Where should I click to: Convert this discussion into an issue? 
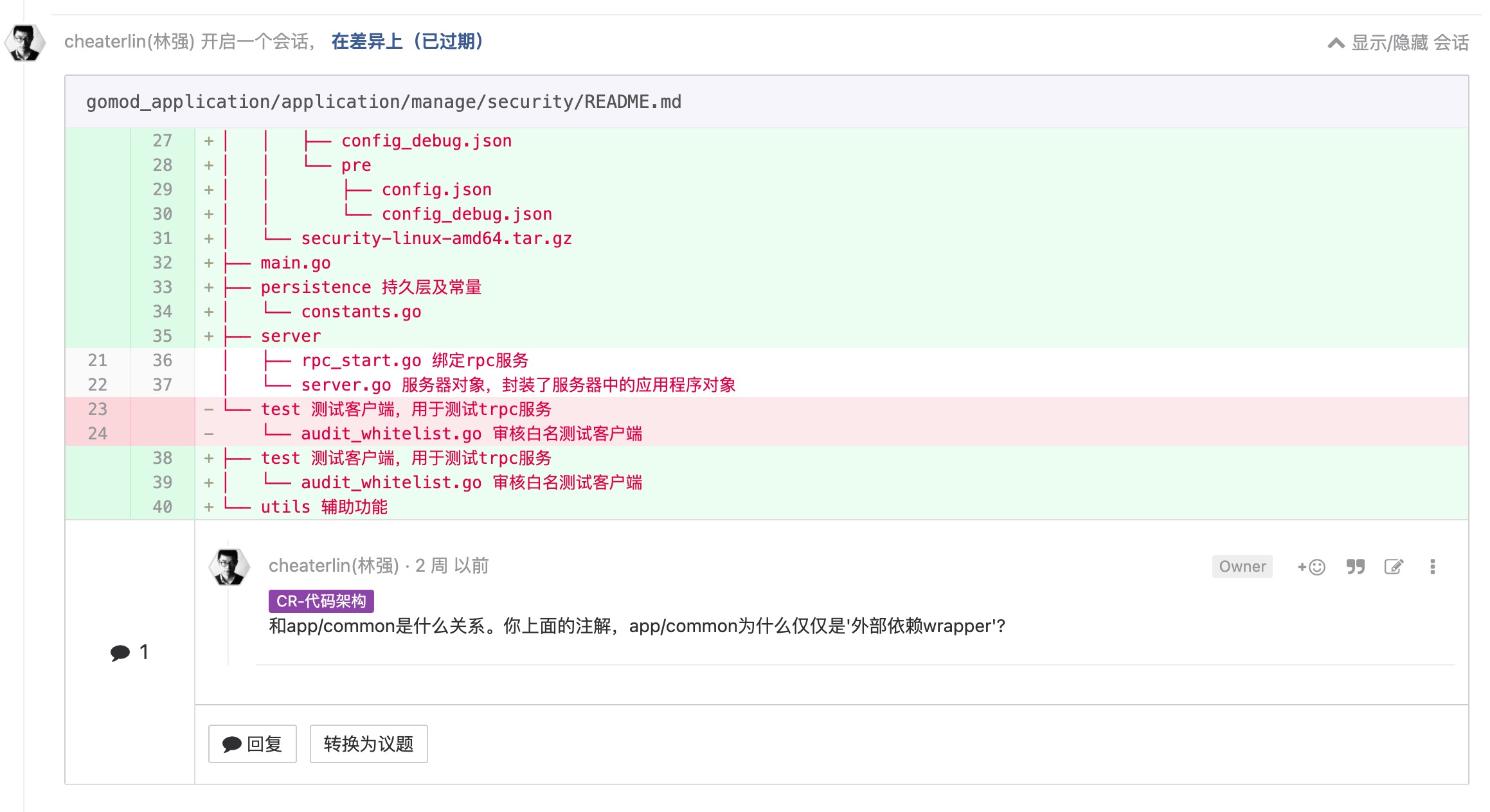point(368,744)
